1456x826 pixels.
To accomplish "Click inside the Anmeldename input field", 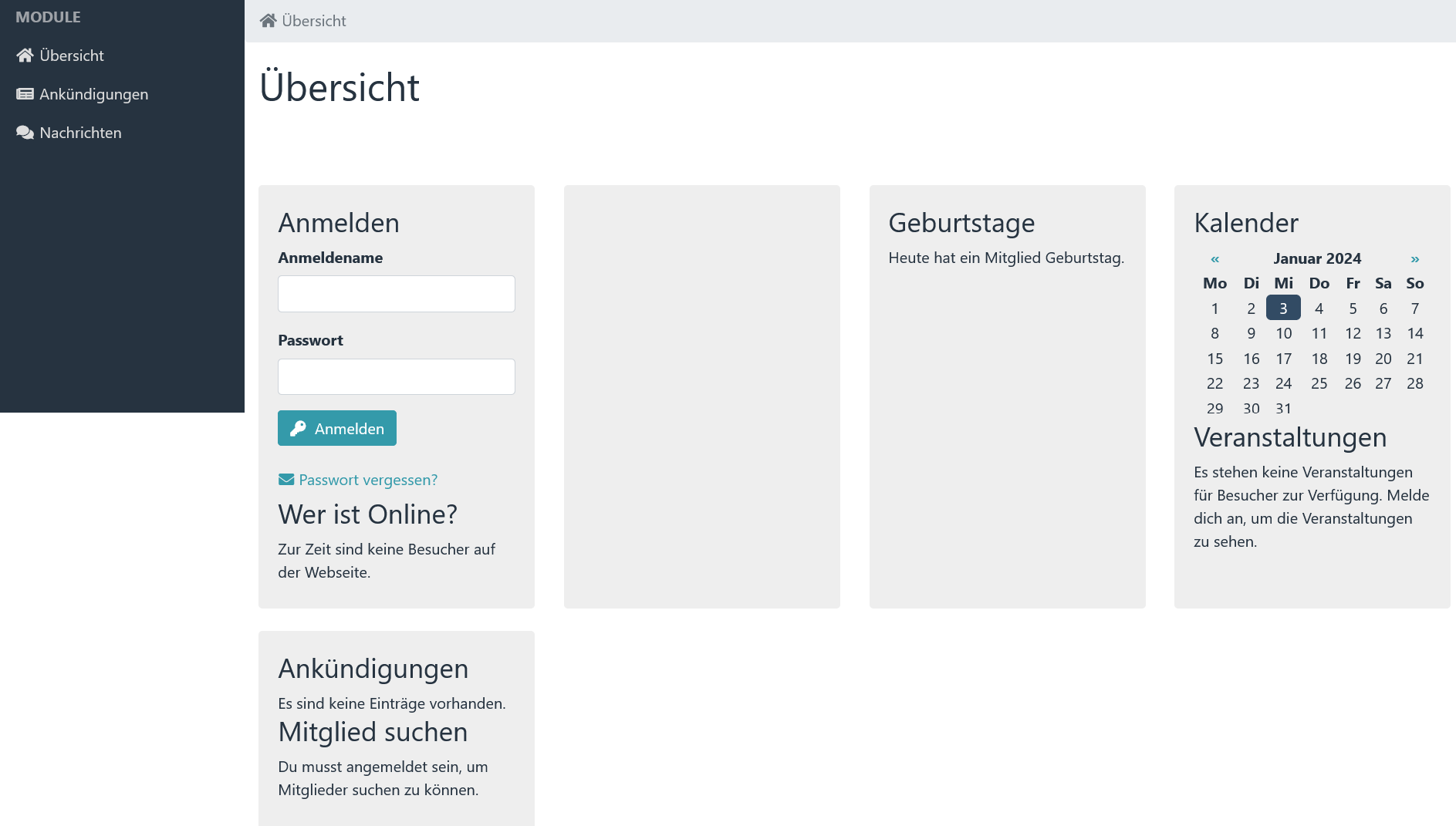I will [x=396, y=293].
